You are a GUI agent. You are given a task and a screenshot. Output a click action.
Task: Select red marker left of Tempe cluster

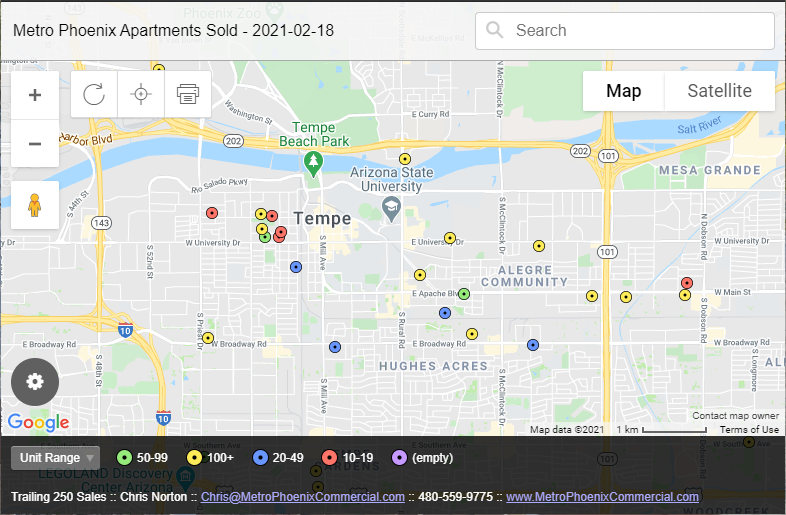(x=212, y=213)
